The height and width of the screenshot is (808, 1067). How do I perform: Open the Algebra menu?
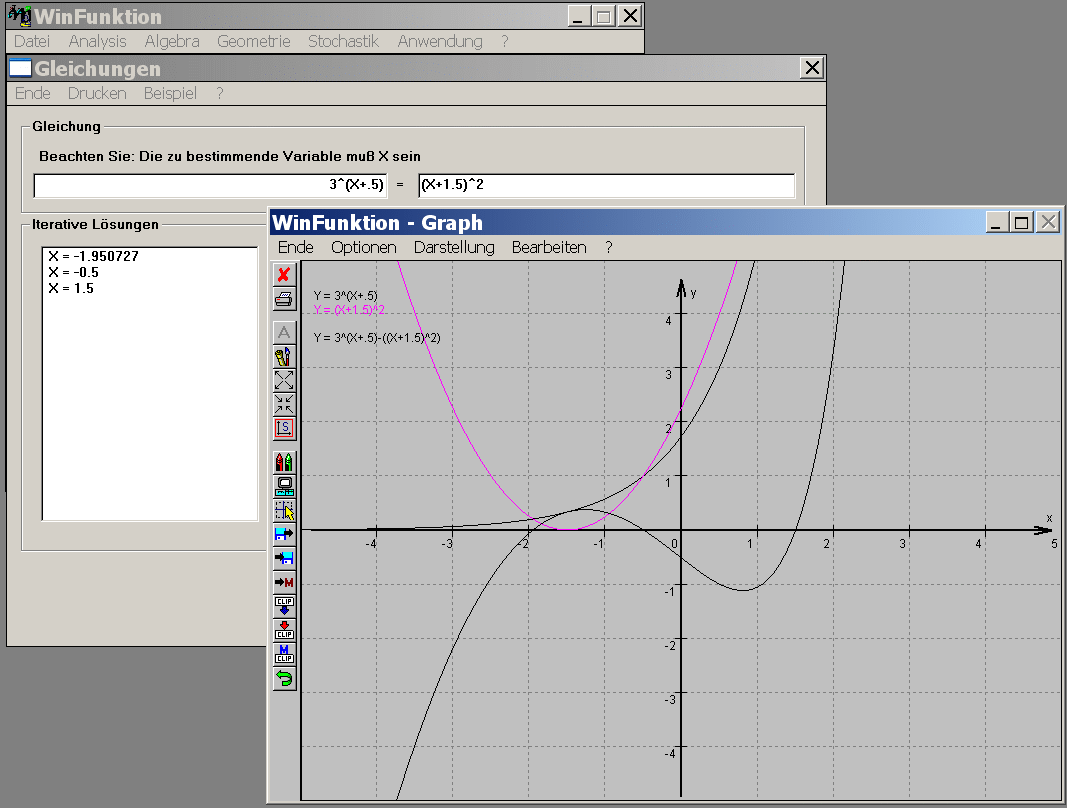(172, 42)
